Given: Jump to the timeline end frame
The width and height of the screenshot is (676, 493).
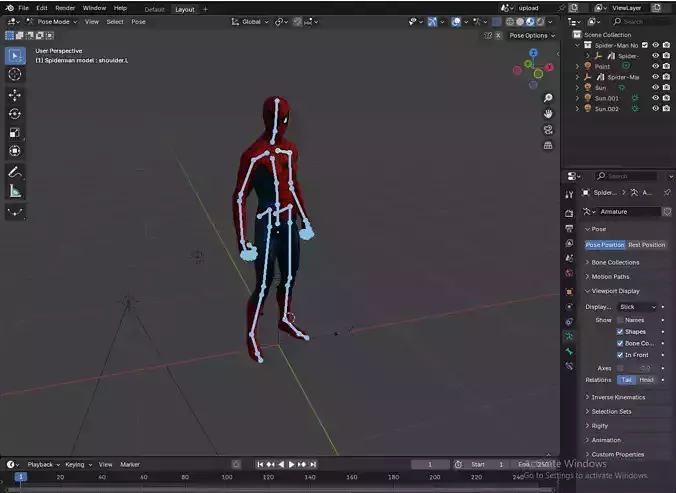Looking at the screenshot, I should click(x=313, y=464).
